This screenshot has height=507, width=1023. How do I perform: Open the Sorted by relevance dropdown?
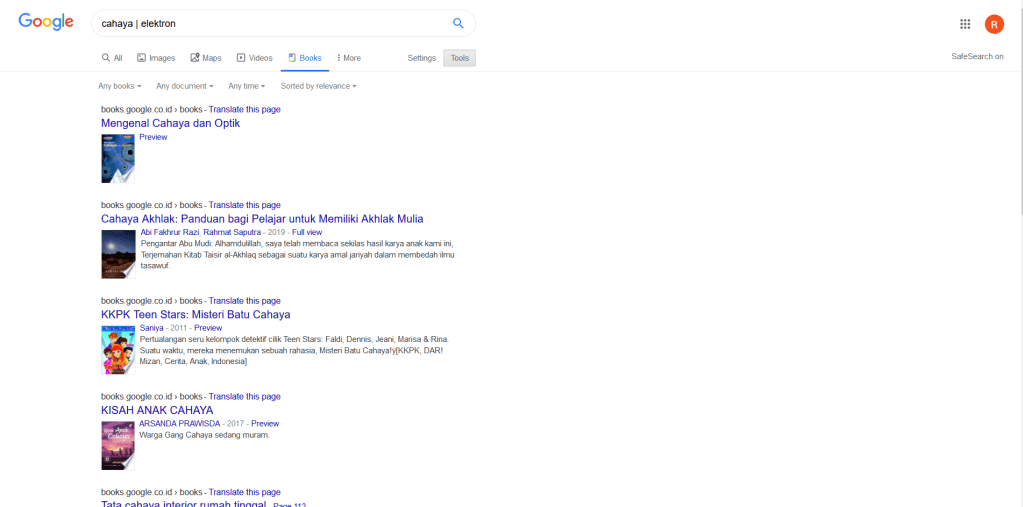click(318, 86)
